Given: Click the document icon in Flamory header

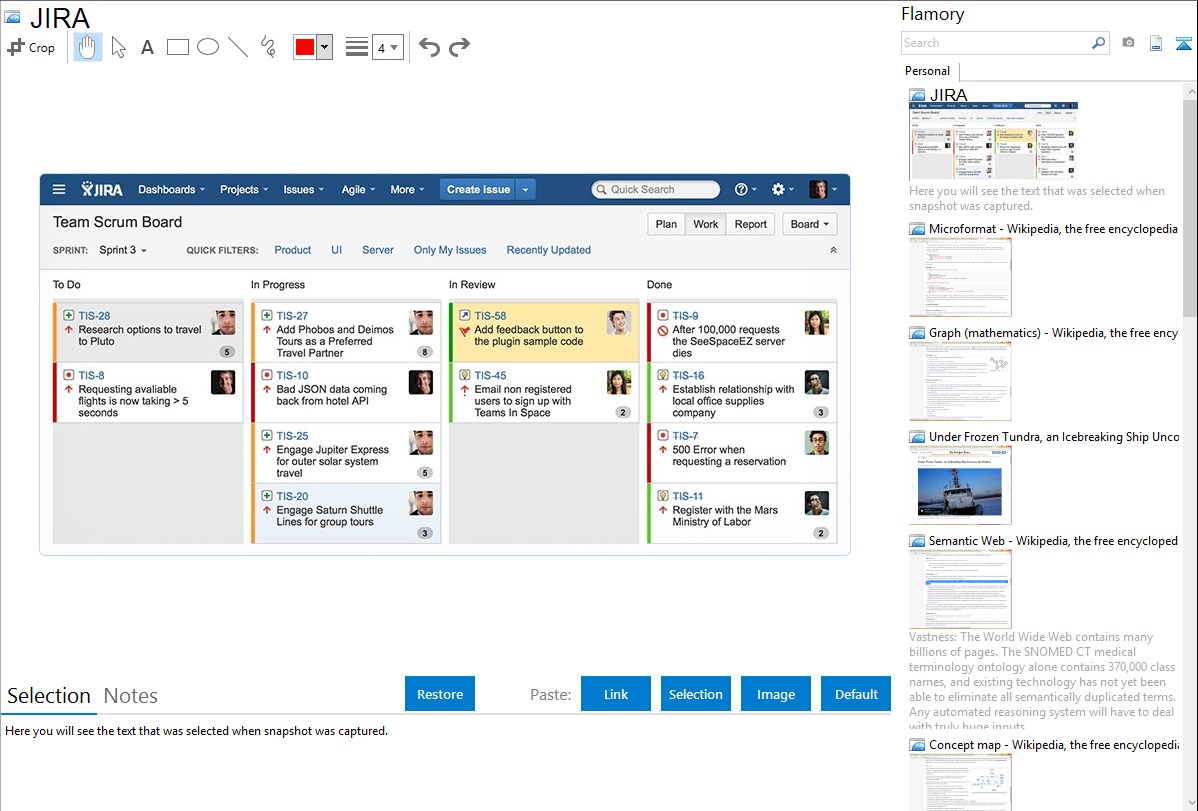Looking at the screenshot, I should click(x=1156, y=44).
